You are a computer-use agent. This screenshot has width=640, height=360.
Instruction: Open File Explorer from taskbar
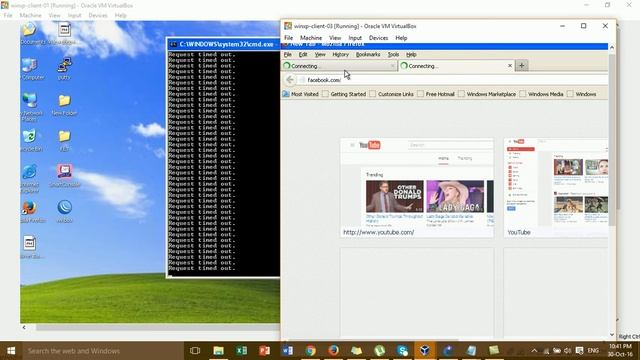click(x=218, y=351)
